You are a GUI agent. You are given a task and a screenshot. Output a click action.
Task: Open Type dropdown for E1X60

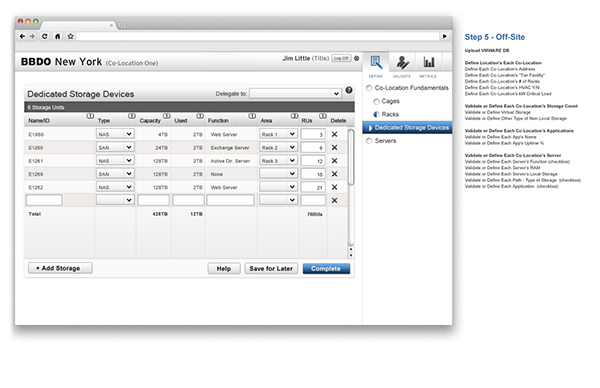115,134
